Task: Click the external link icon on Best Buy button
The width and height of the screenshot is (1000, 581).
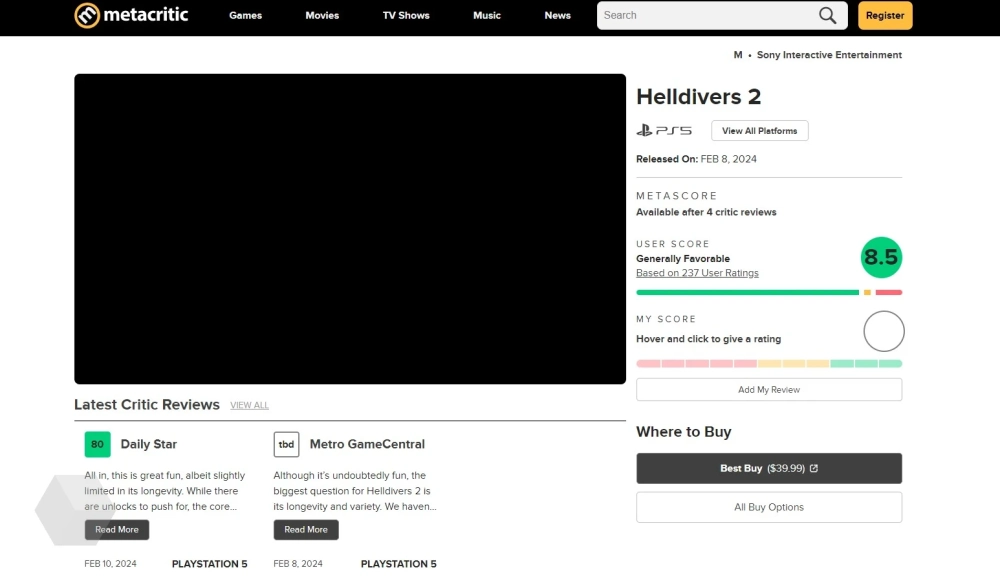Action: pos(813,468)
